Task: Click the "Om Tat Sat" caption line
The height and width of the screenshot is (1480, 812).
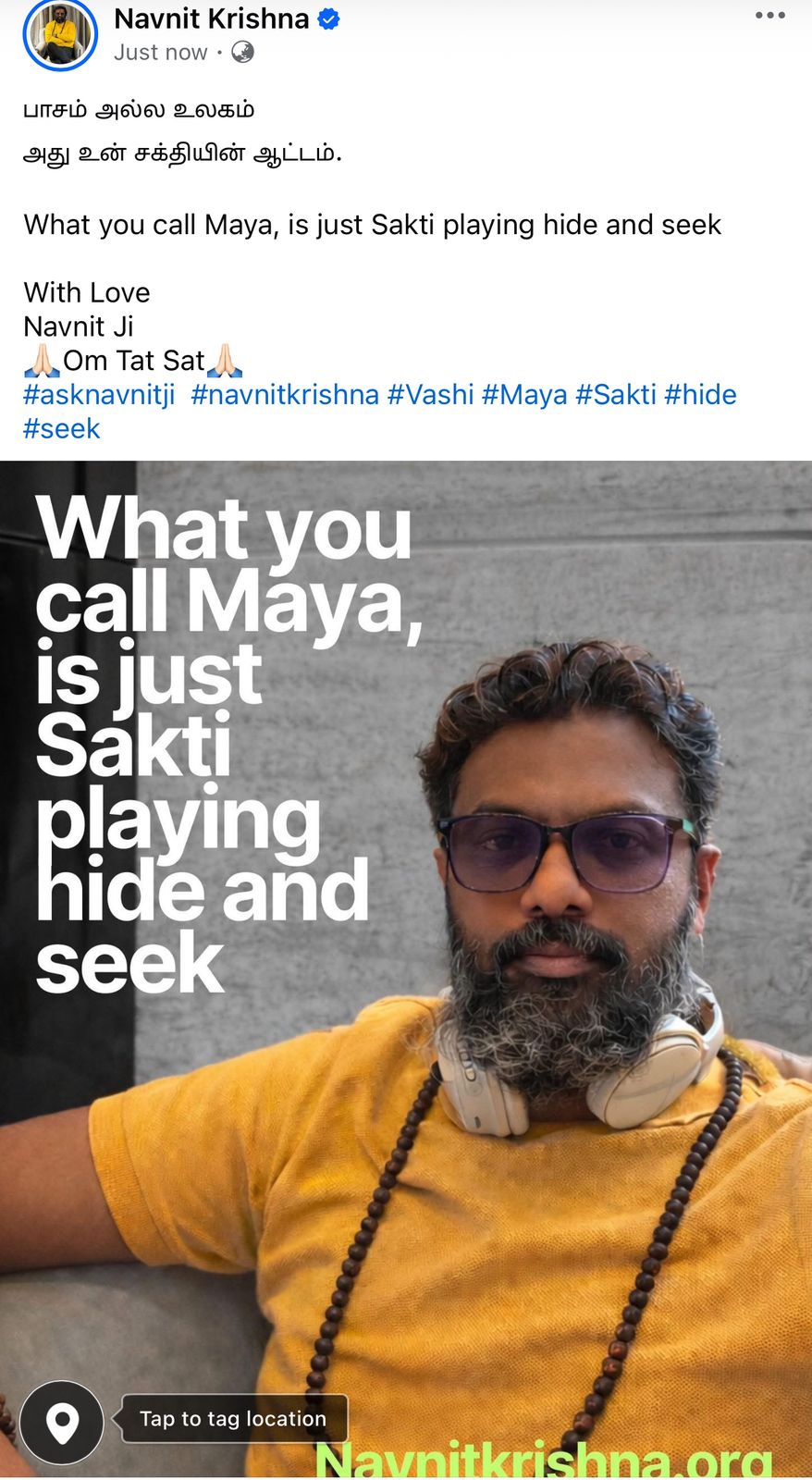Action: [x=133, y=361]
